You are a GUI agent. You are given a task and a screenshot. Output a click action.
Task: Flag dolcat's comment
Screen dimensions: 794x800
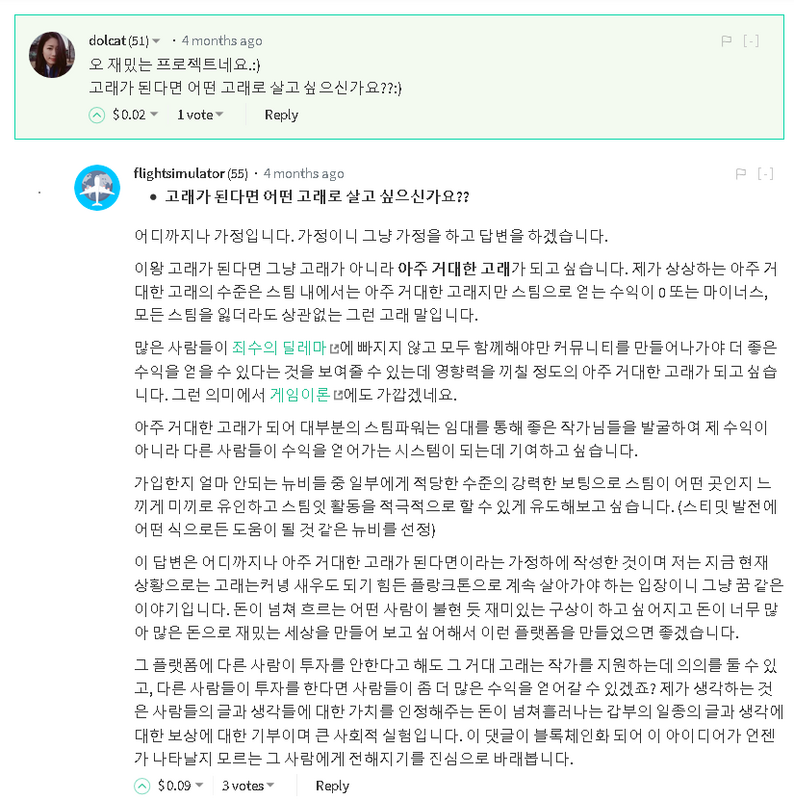click(x=726, y=41)
